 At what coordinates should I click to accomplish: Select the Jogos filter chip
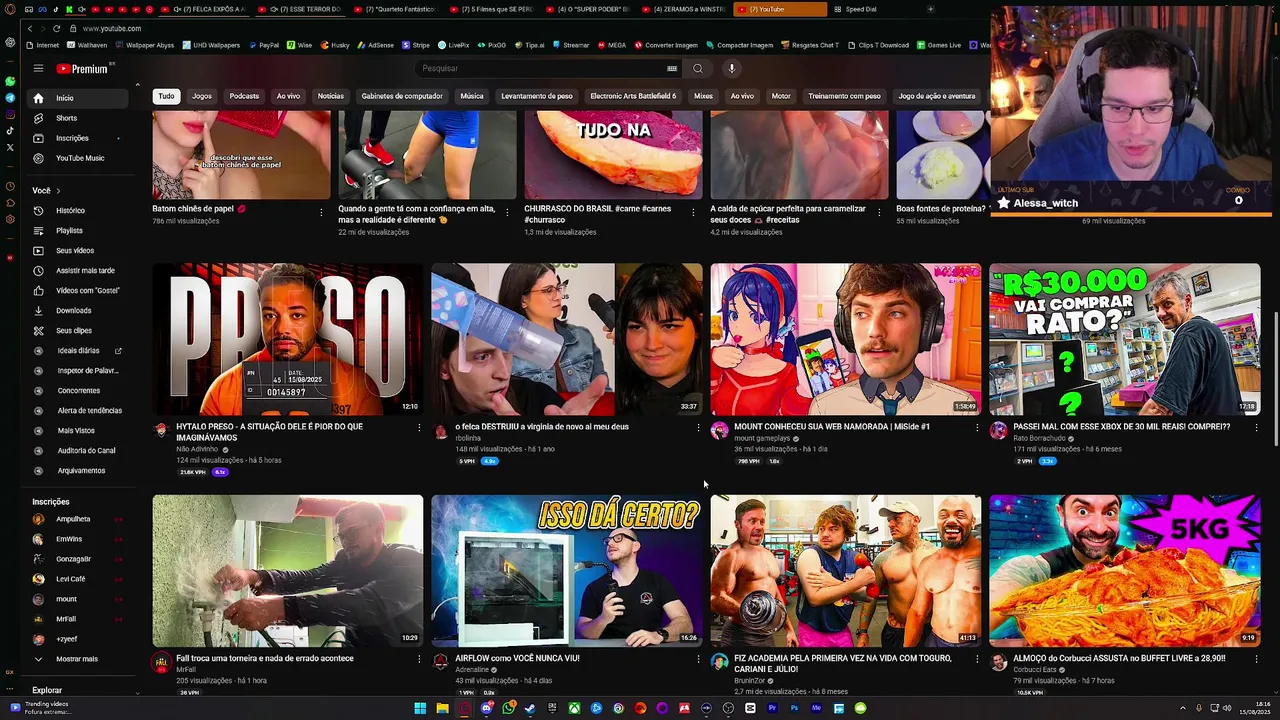pyautogui.click(x=202, y=96)
